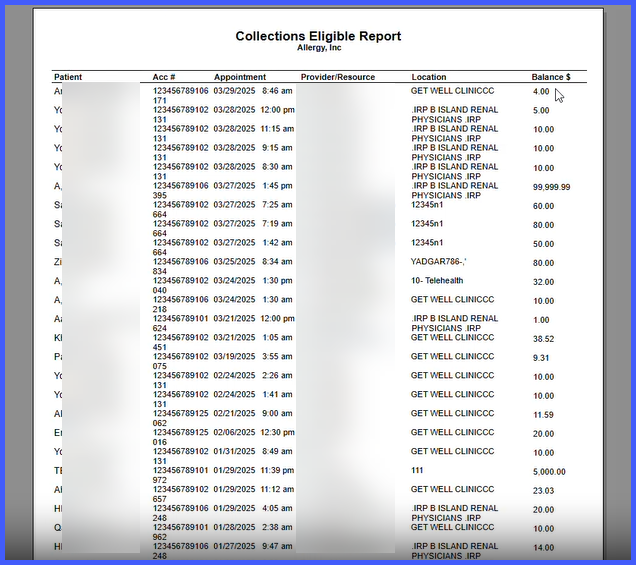Select the 60.00 balance value
The height and width of the screenshot is (565, 636).
tap(544, 206)
